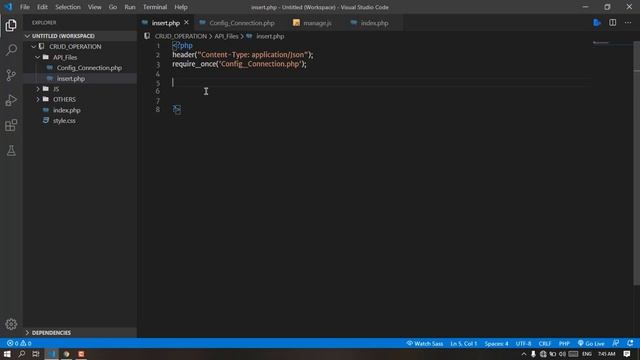Open the Source Control view
The image size is (640, 360).
pos(11,75)
